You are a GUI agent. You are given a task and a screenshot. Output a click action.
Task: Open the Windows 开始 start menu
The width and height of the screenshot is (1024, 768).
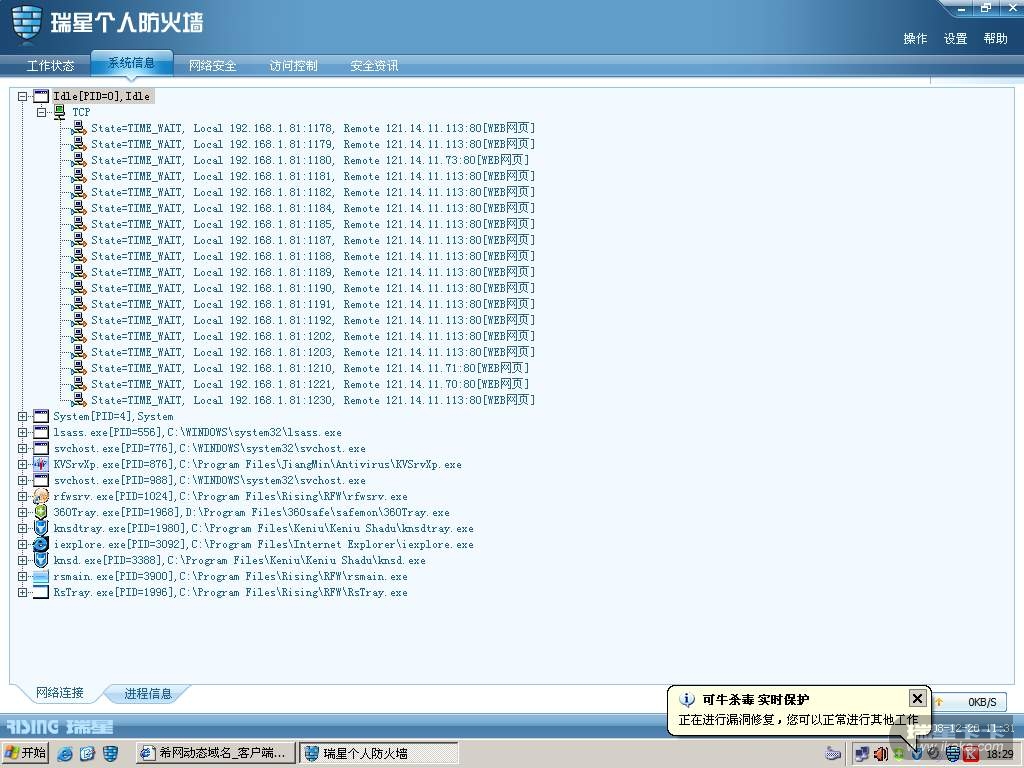(25, 753)
